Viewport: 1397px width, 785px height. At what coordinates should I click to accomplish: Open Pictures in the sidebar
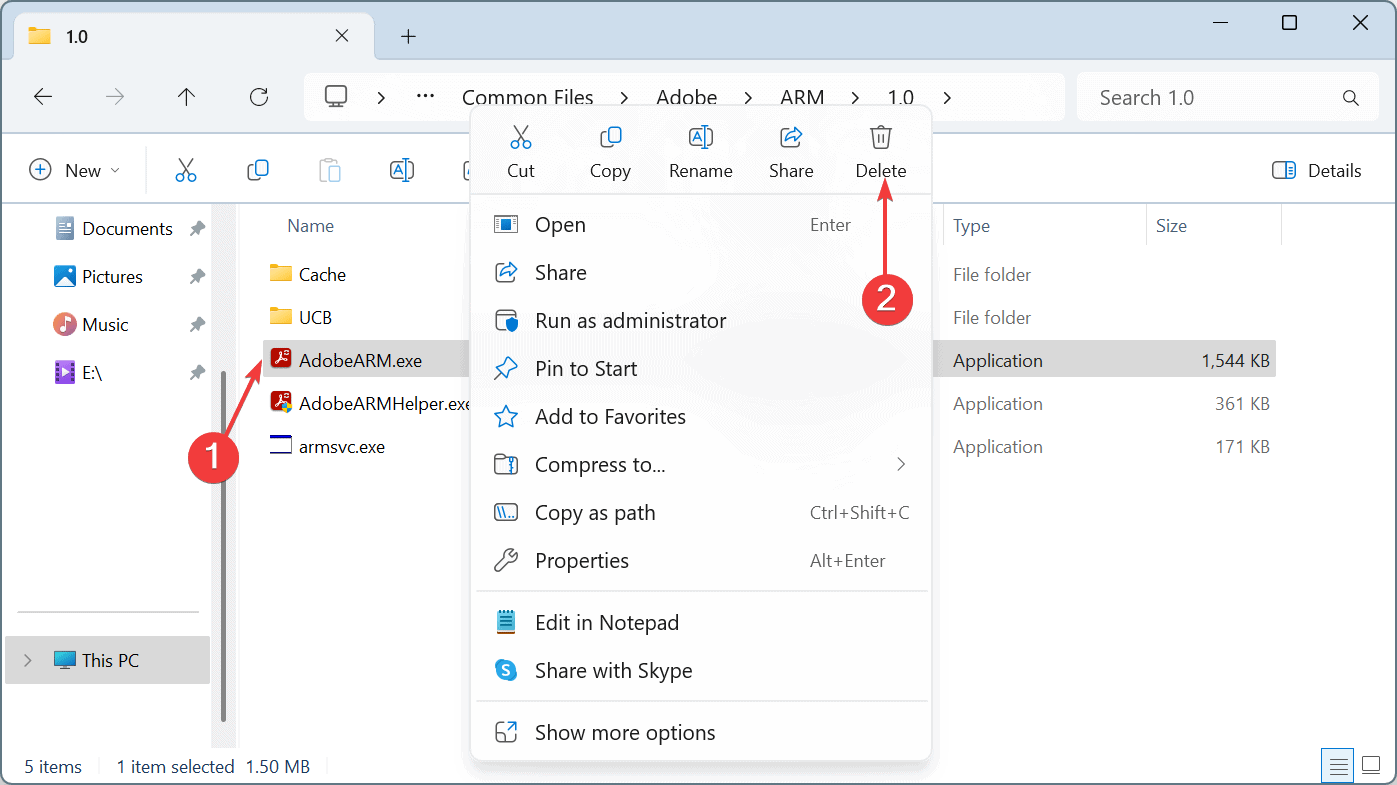click(x=113, y=277)
